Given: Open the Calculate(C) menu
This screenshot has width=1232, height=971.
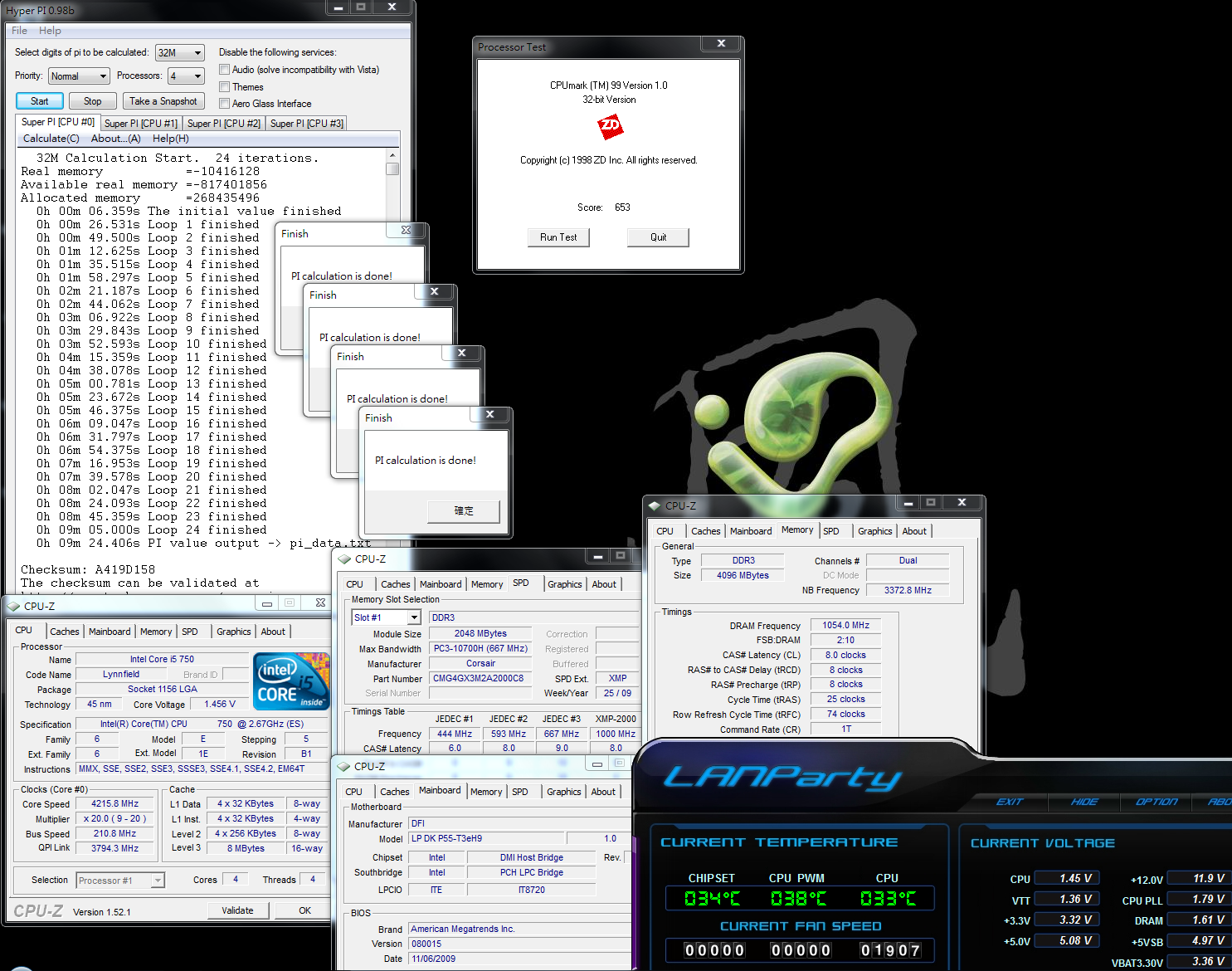Looking at the screenshot, I should [x=51, y=139].
